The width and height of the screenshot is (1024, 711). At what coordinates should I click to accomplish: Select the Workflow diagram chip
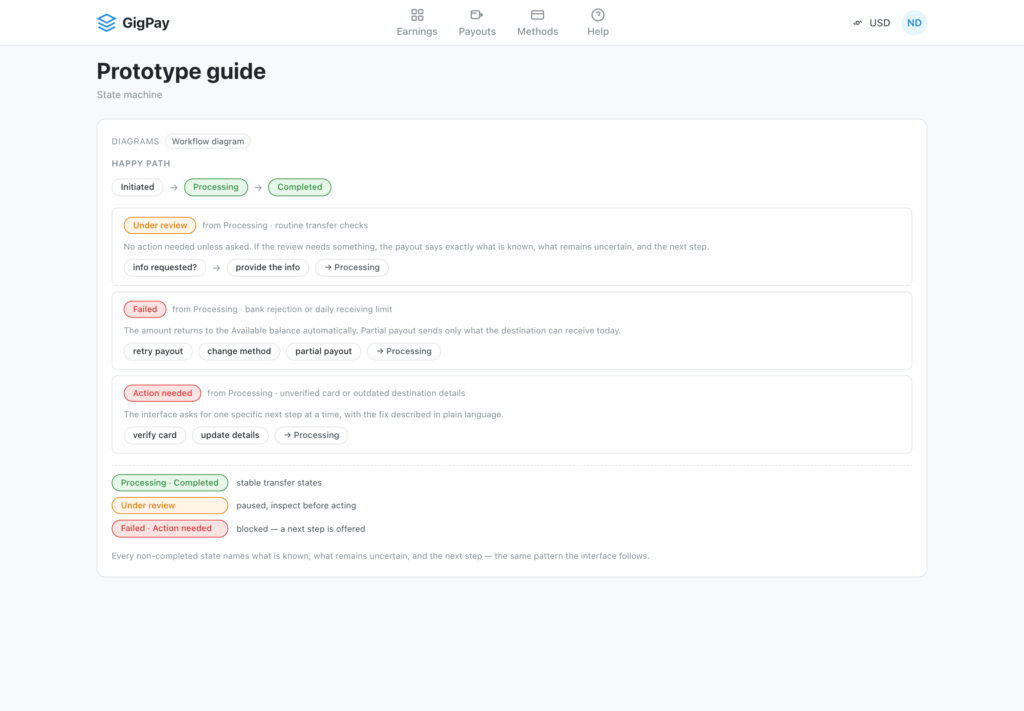click(x=208, y=141)
